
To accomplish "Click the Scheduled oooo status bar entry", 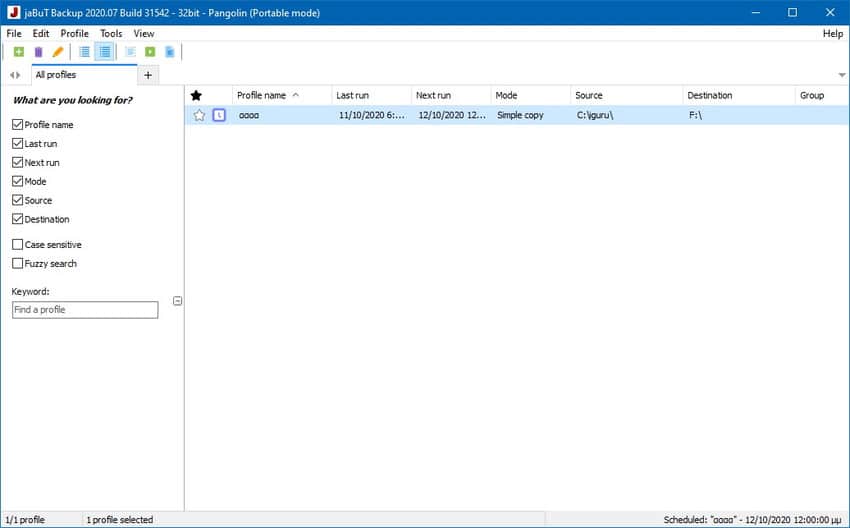I will (x=752, y=519).
